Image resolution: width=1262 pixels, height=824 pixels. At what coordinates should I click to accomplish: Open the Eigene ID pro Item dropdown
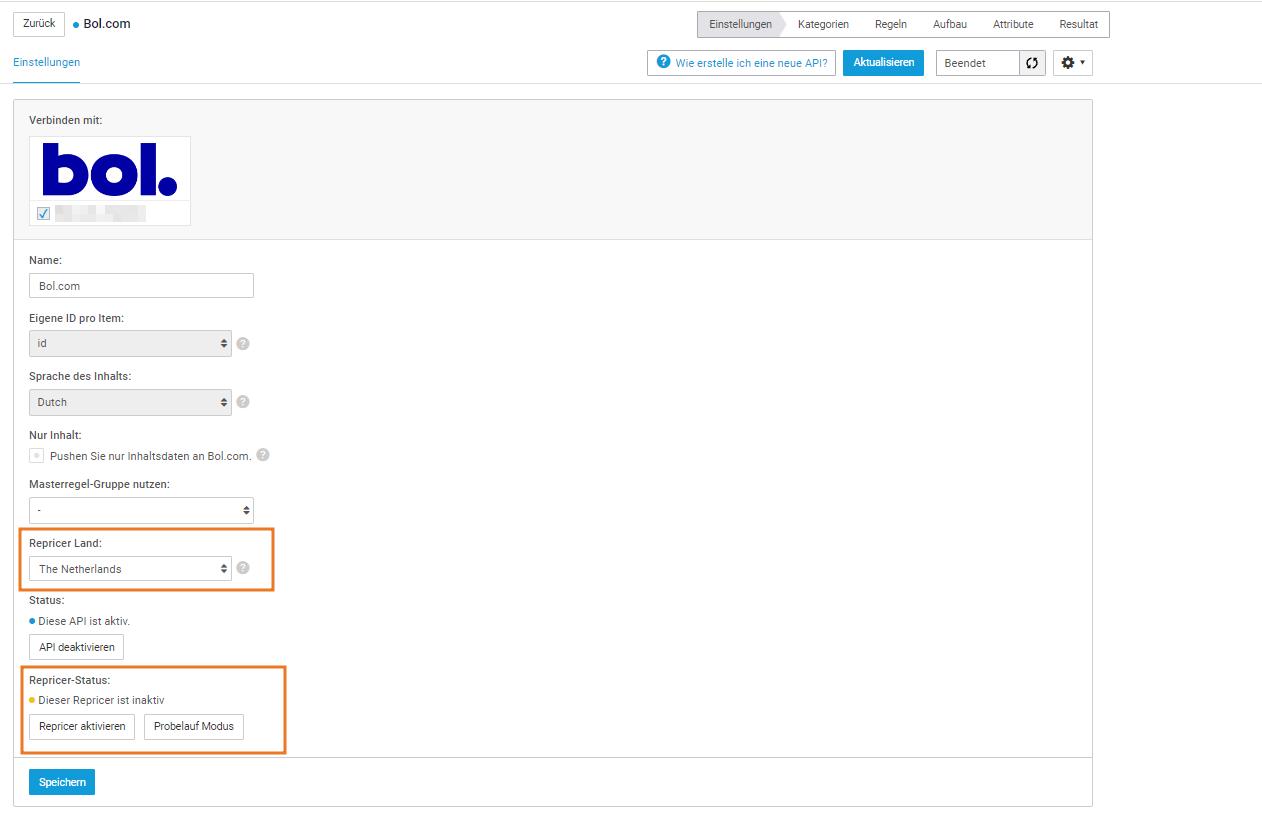[x=130, y=343]
